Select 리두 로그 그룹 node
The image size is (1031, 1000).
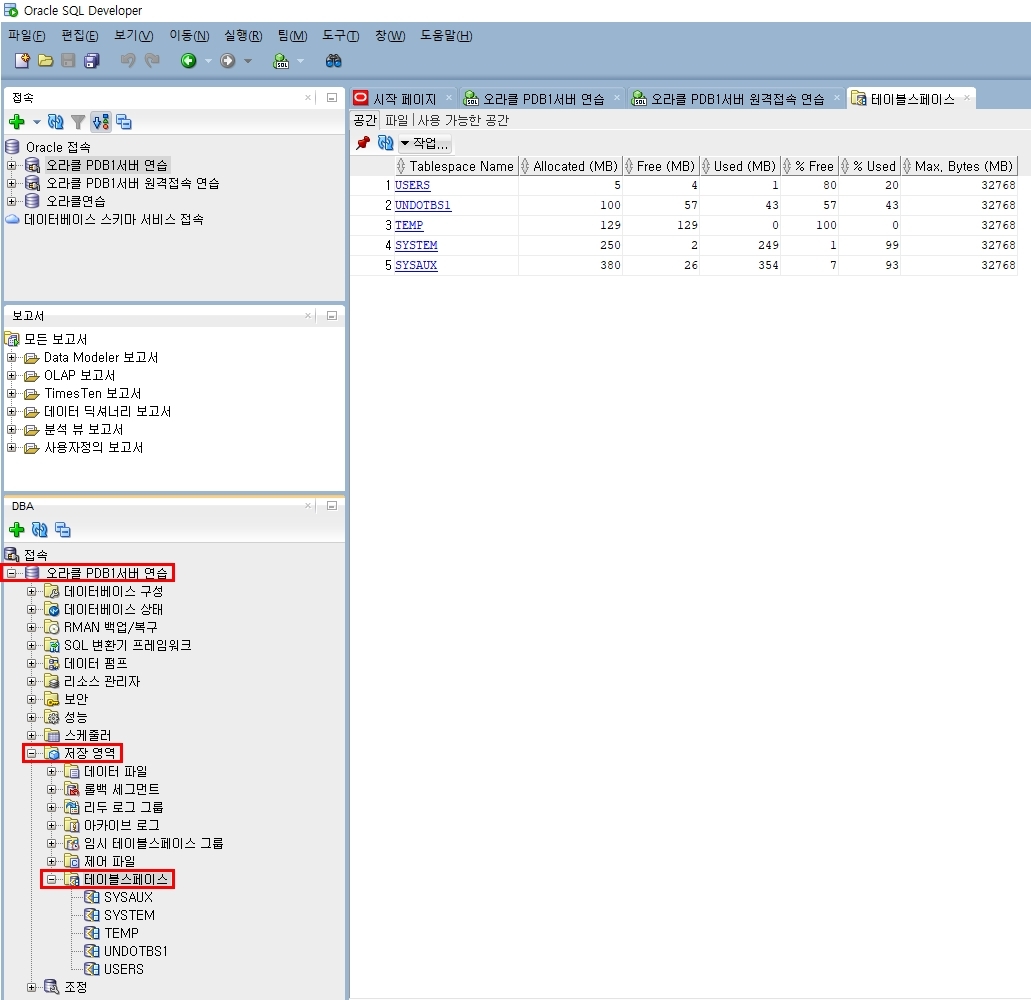[x=124, y=807]
